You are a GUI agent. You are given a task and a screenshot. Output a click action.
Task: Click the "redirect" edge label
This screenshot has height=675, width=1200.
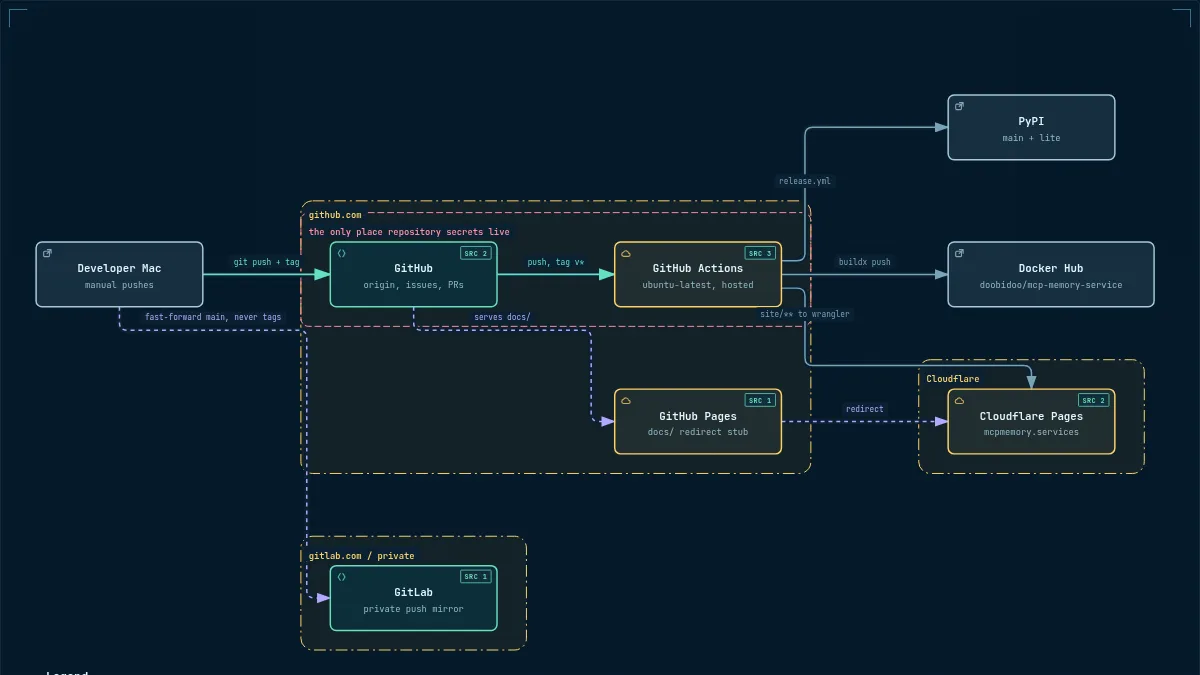tap(864, 409)
